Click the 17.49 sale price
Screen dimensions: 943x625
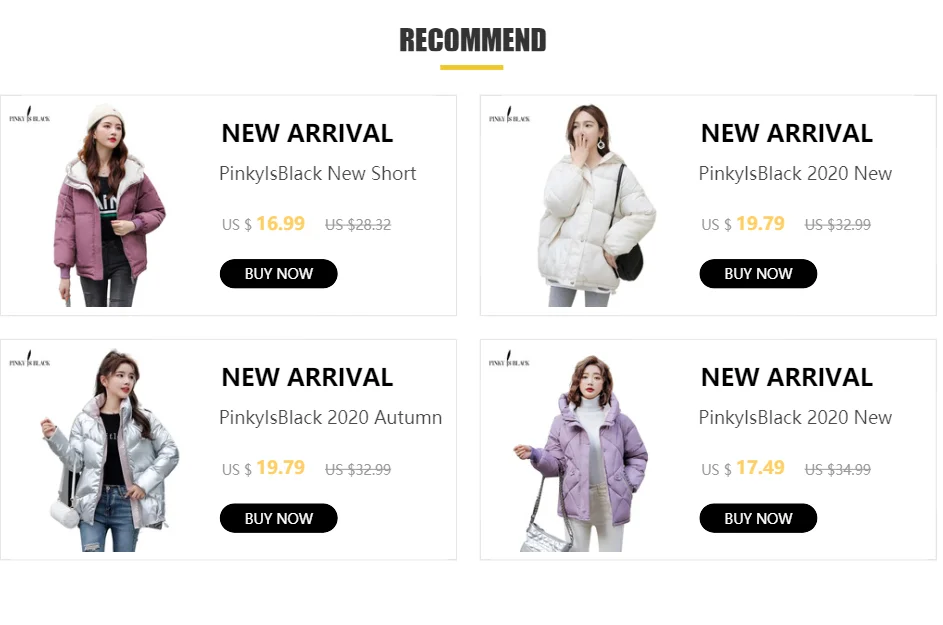click(760, 468)
